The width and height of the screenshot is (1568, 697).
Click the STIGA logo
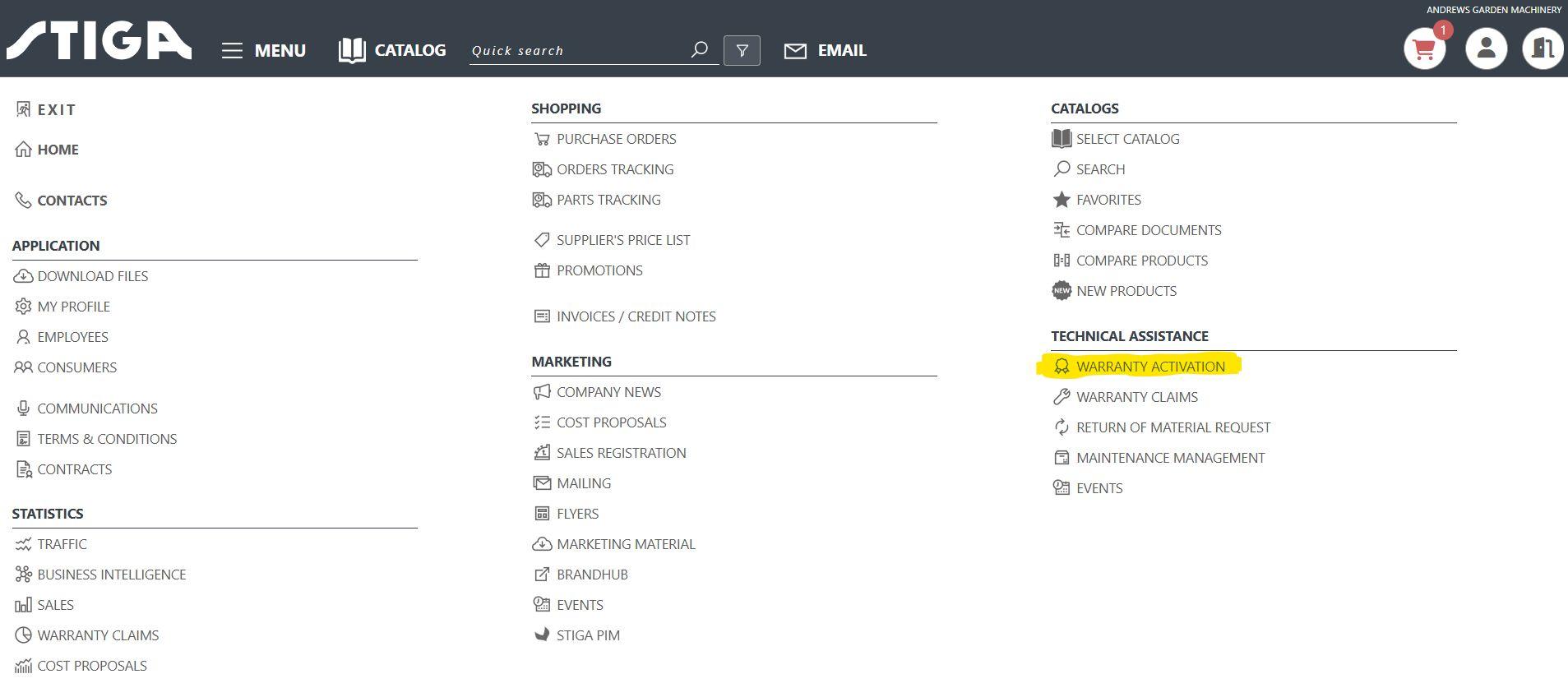[x=99, y=41]
